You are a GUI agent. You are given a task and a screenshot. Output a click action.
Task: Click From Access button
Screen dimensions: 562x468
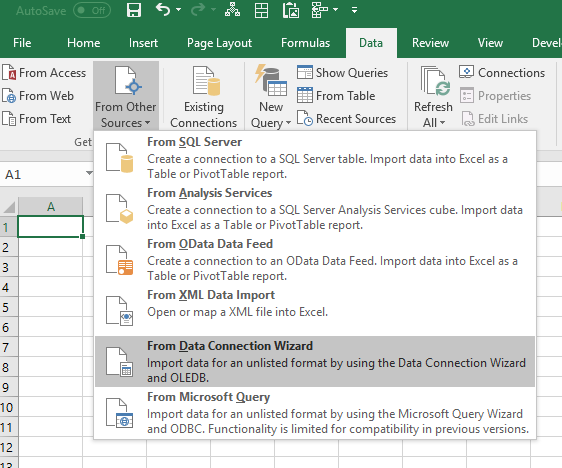point(44,73)
